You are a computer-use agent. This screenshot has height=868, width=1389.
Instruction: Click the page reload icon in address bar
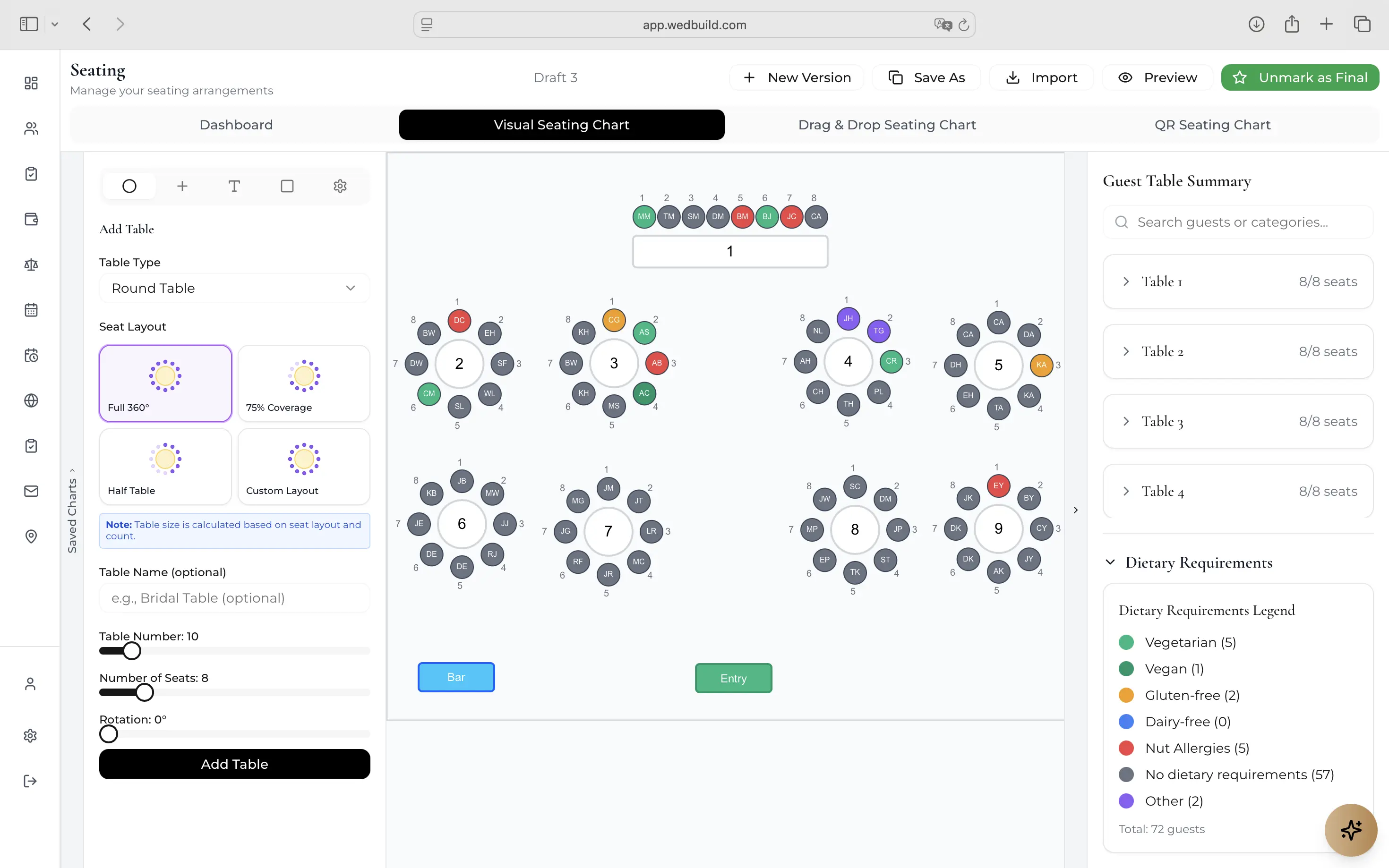[x=963, y=25]
